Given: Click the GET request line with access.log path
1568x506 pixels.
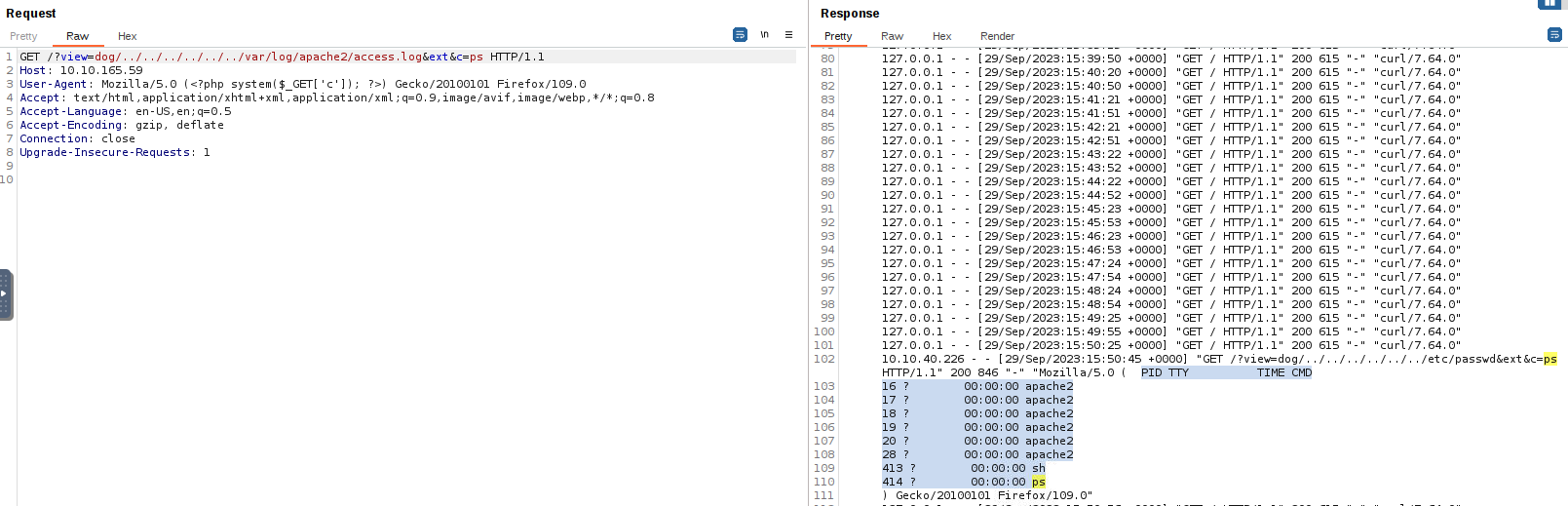Looking at the screenshot, I should [x=282, y=57].
